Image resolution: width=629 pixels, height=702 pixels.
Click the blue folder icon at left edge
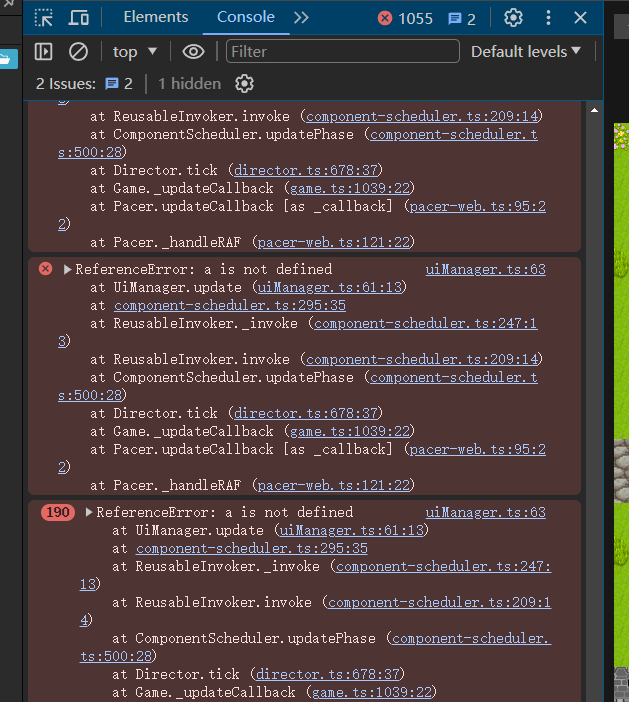point(8,59)
